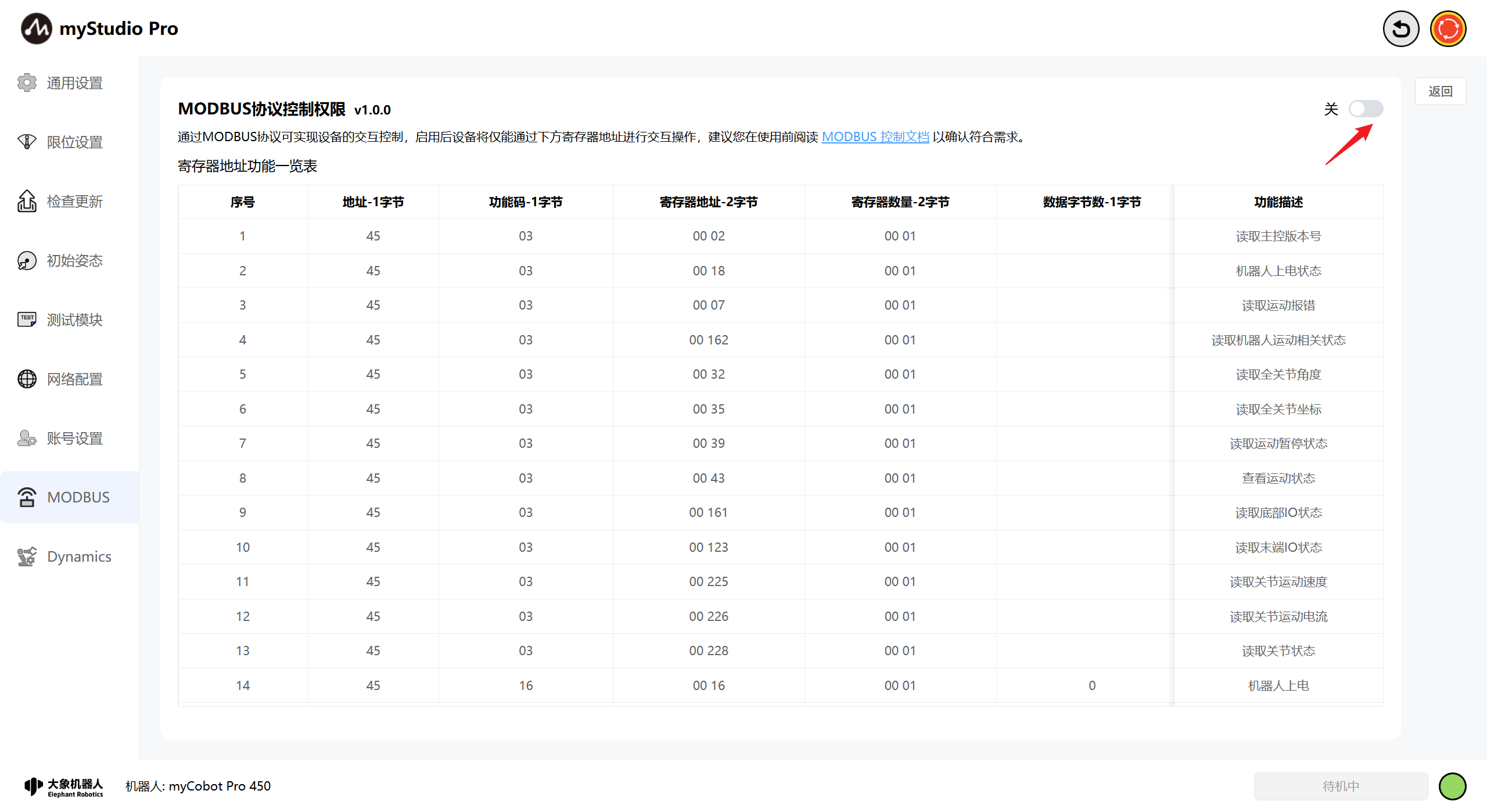1487x812 pixels.
Task: Switch to the Dynamics menu entry
Action: tap(79, 556)
